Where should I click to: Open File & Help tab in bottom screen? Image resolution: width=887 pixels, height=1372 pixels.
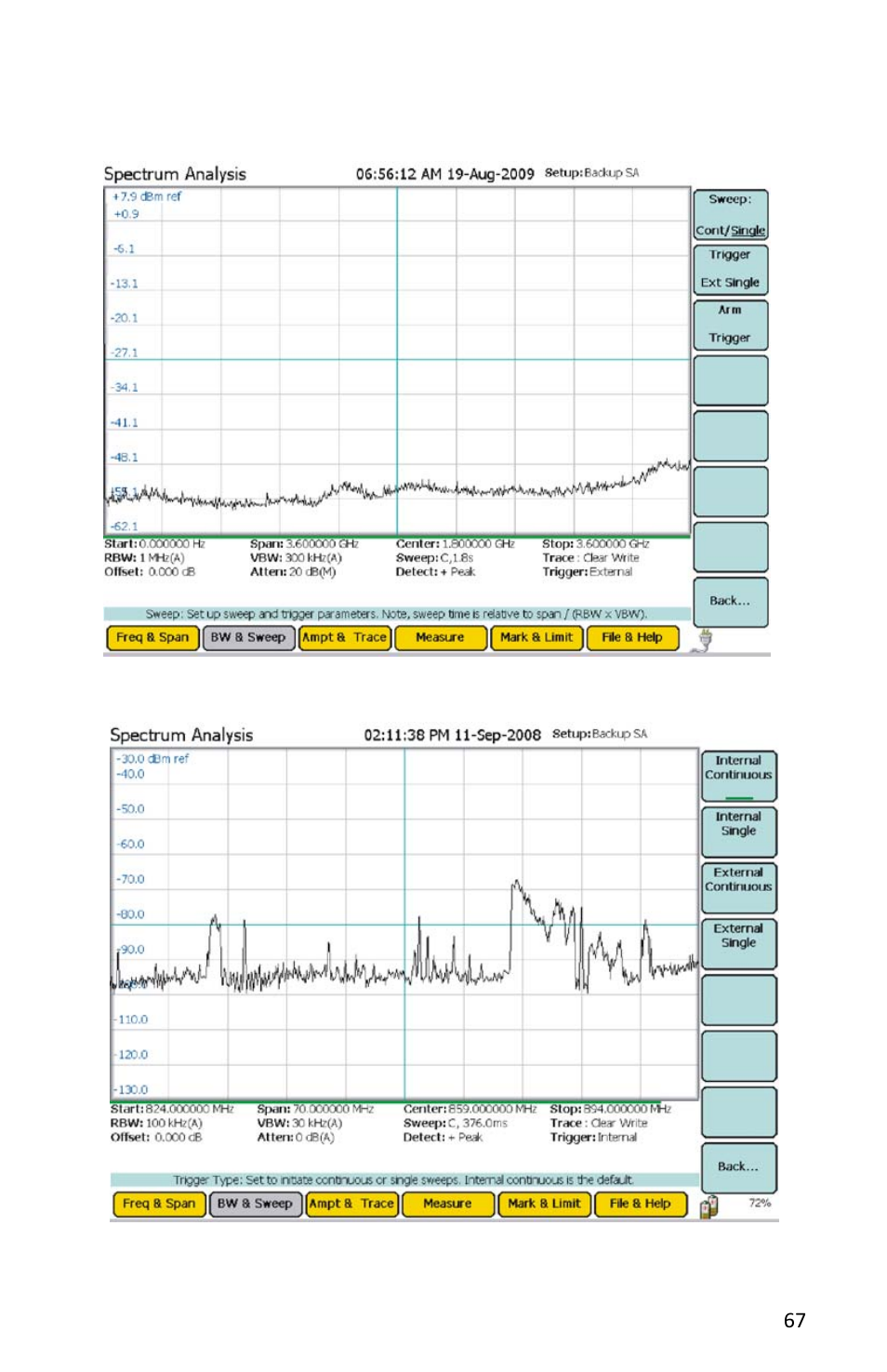(640, 1204)
